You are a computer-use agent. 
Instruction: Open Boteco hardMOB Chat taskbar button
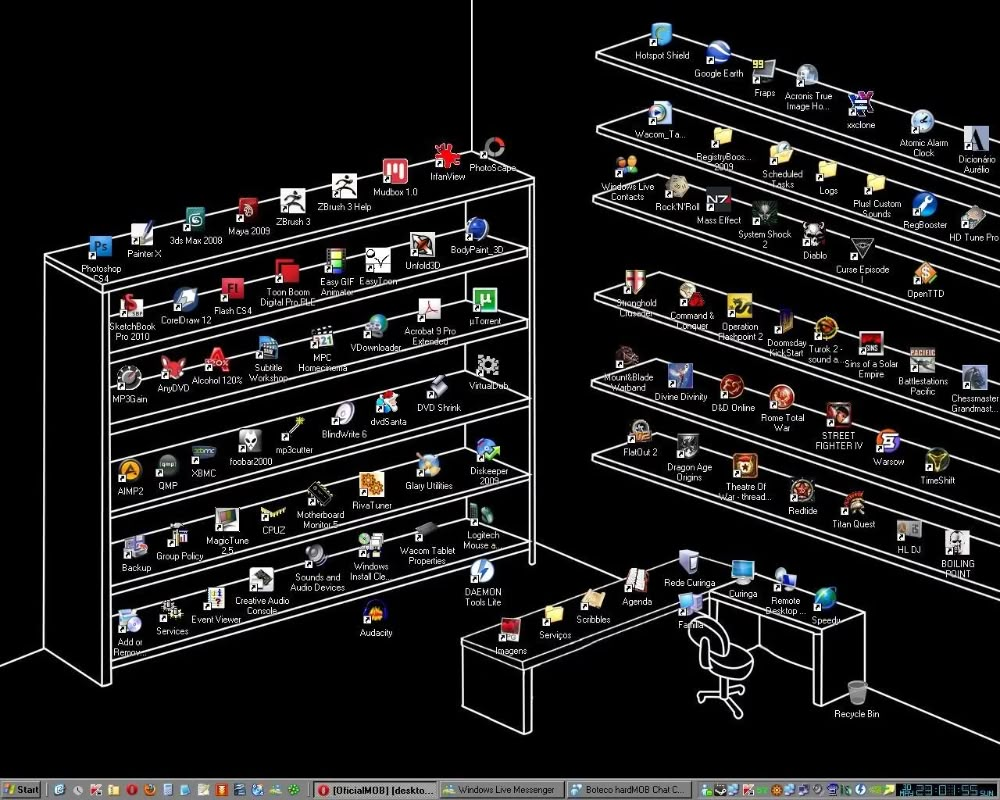pyautogui.click(x=628, y=790)
